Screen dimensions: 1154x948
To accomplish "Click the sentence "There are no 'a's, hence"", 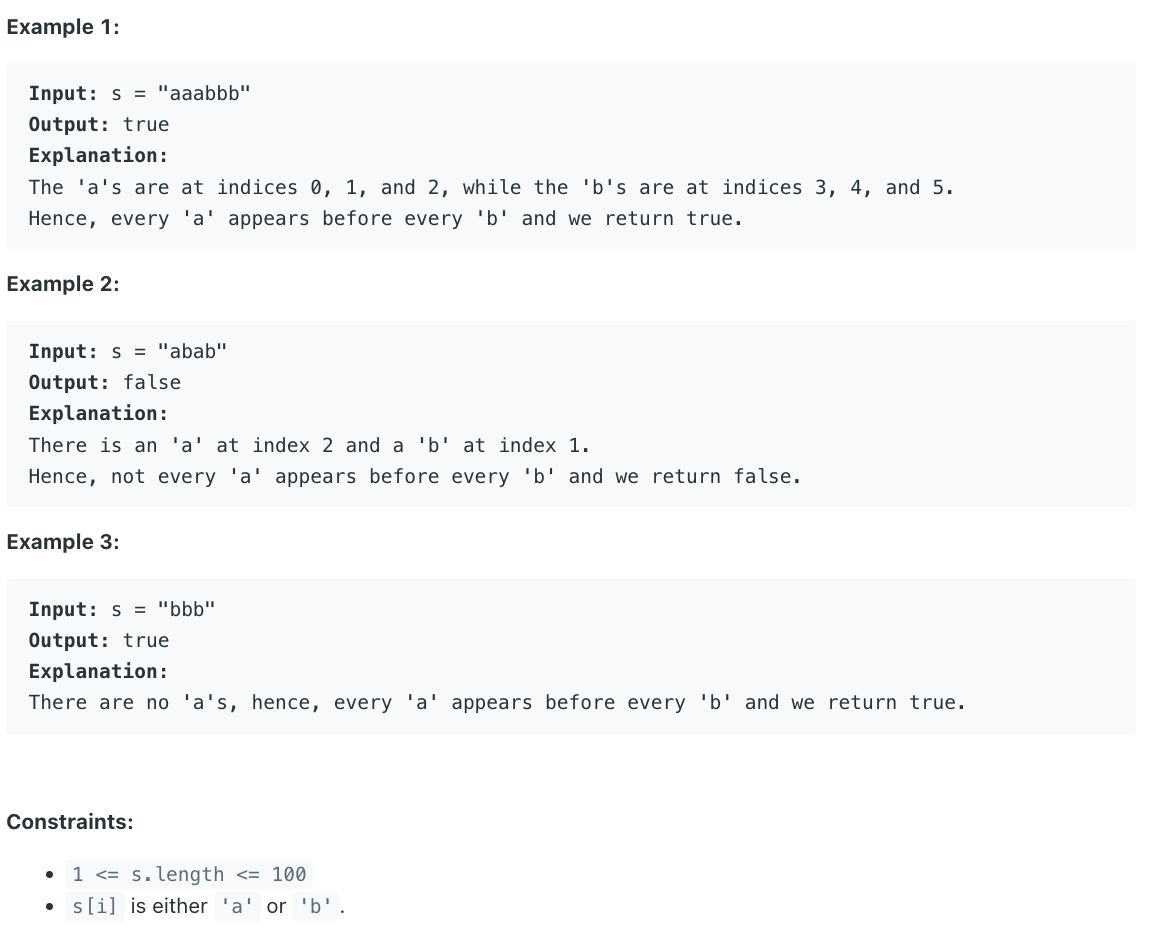I will tap(497, 703).
